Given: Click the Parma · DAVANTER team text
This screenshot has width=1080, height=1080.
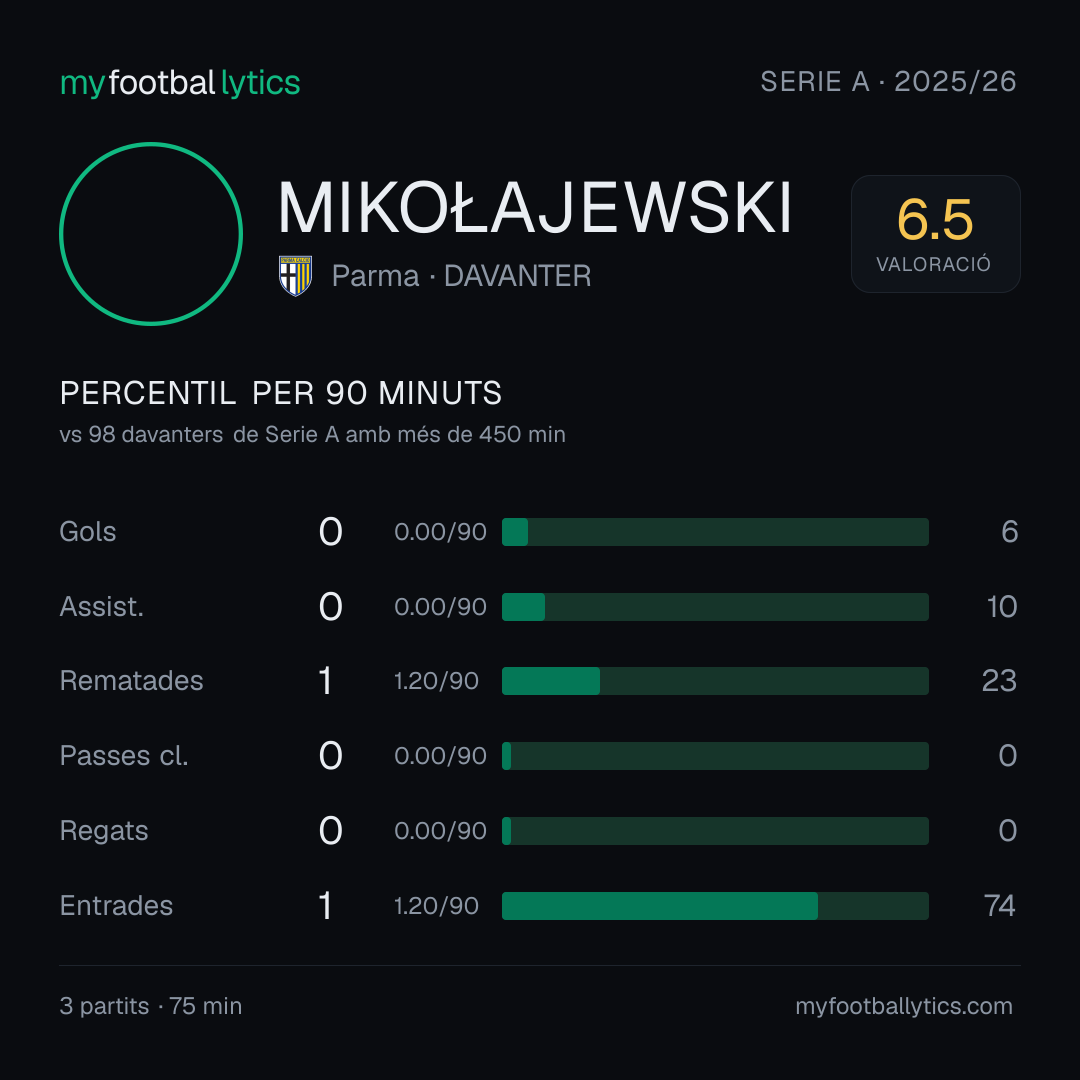Looking at the screenshot, I should pyautogui.click(x=461, y=276).
